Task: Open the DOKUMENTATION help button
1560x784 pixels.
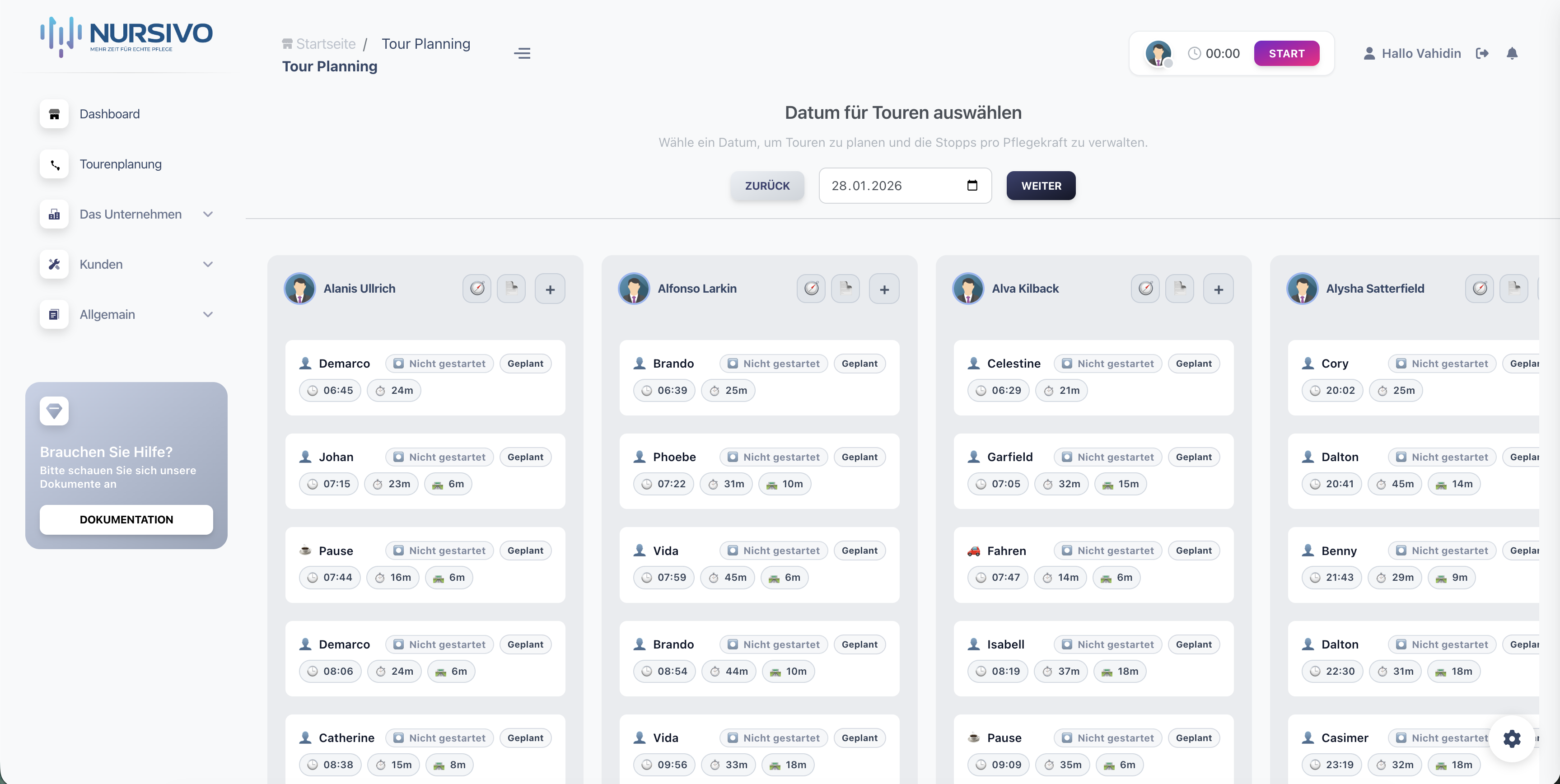Action: 126,519
